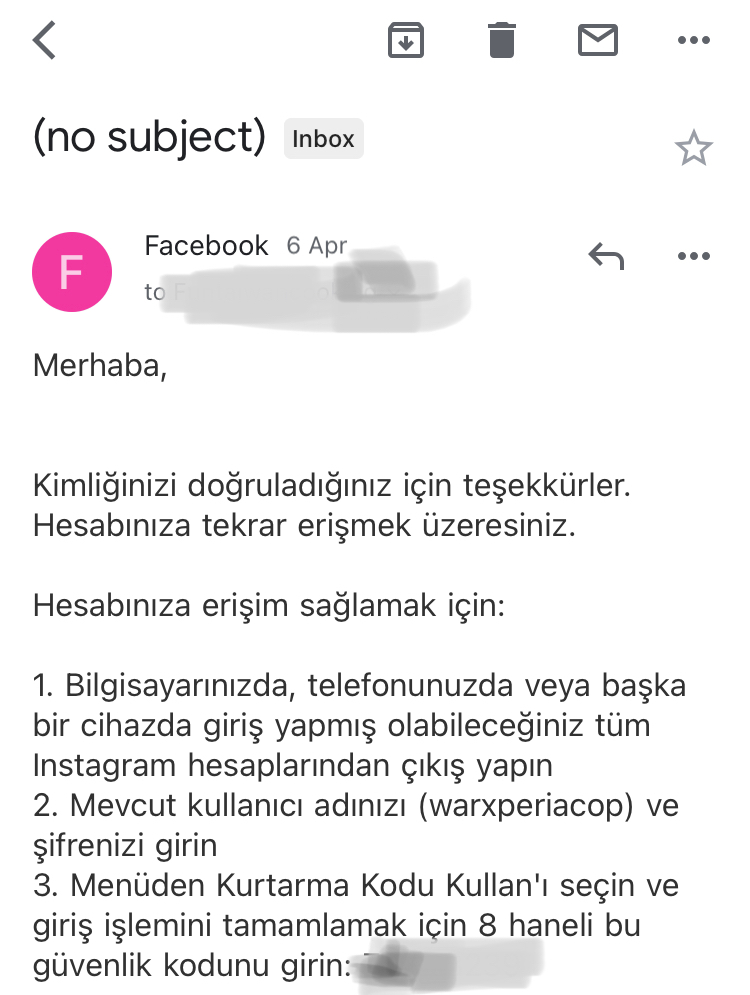Mark the email as unread
The height and width of the screenshot is (995, 750).
pyautogui.click(x=598, y=41)
